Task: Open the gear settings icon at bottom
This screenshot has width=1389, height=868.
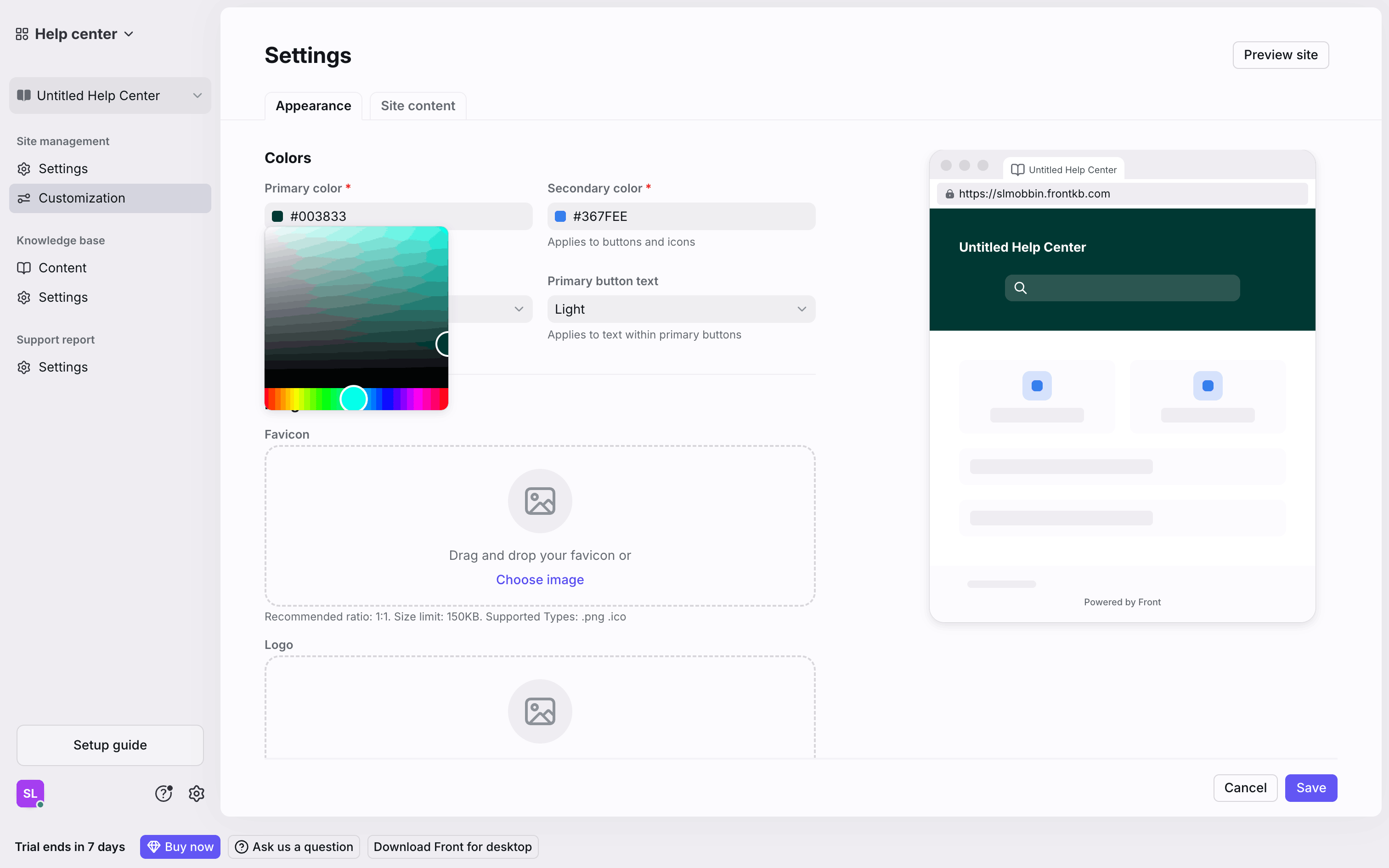Action: (196, 794)
